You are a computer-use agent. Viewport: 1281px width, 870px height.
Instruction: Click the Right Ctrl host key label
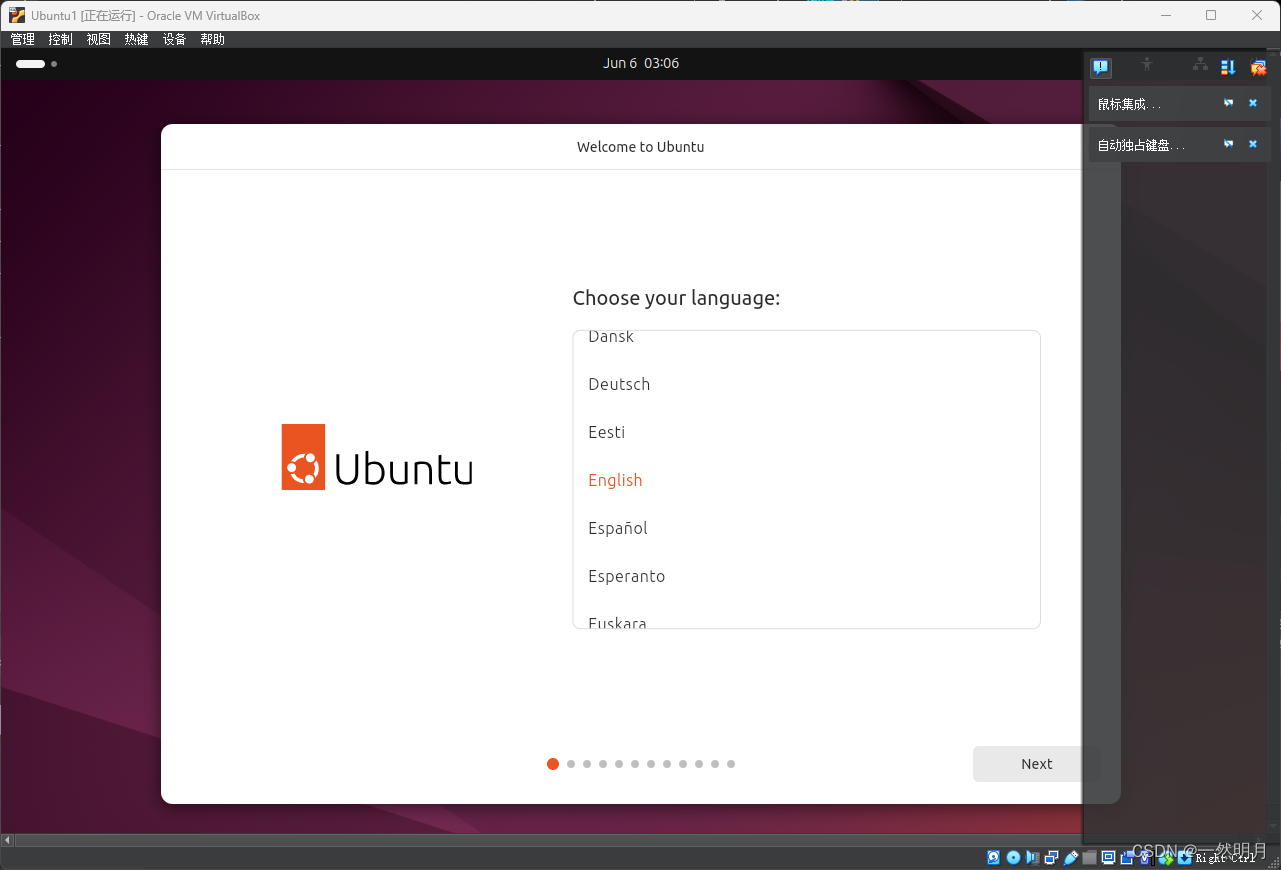(1225, 858)
